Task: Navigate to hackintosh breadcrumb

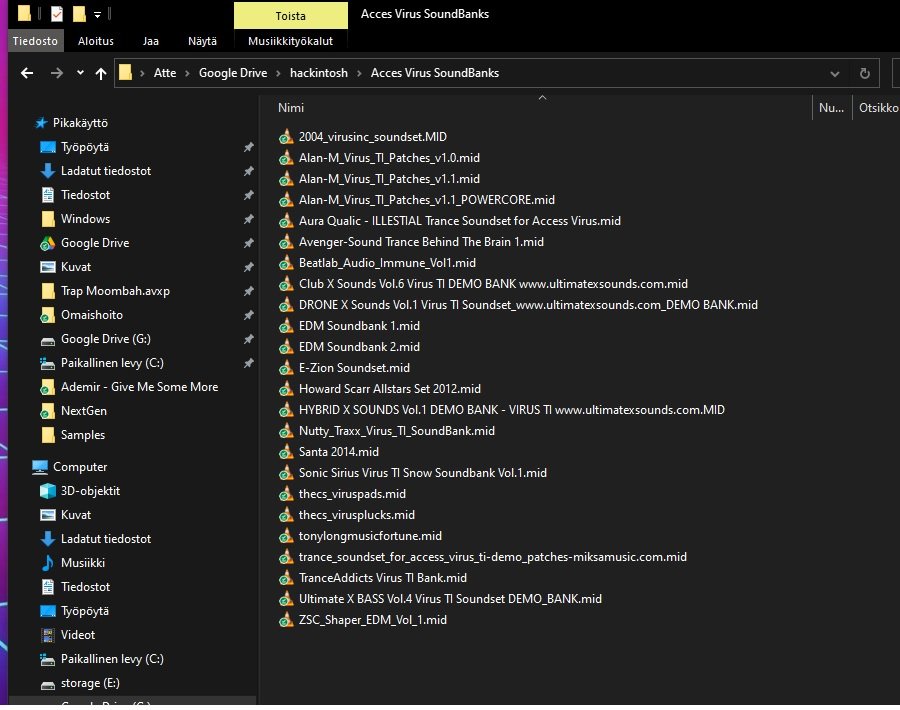Action: pos(319,73)
